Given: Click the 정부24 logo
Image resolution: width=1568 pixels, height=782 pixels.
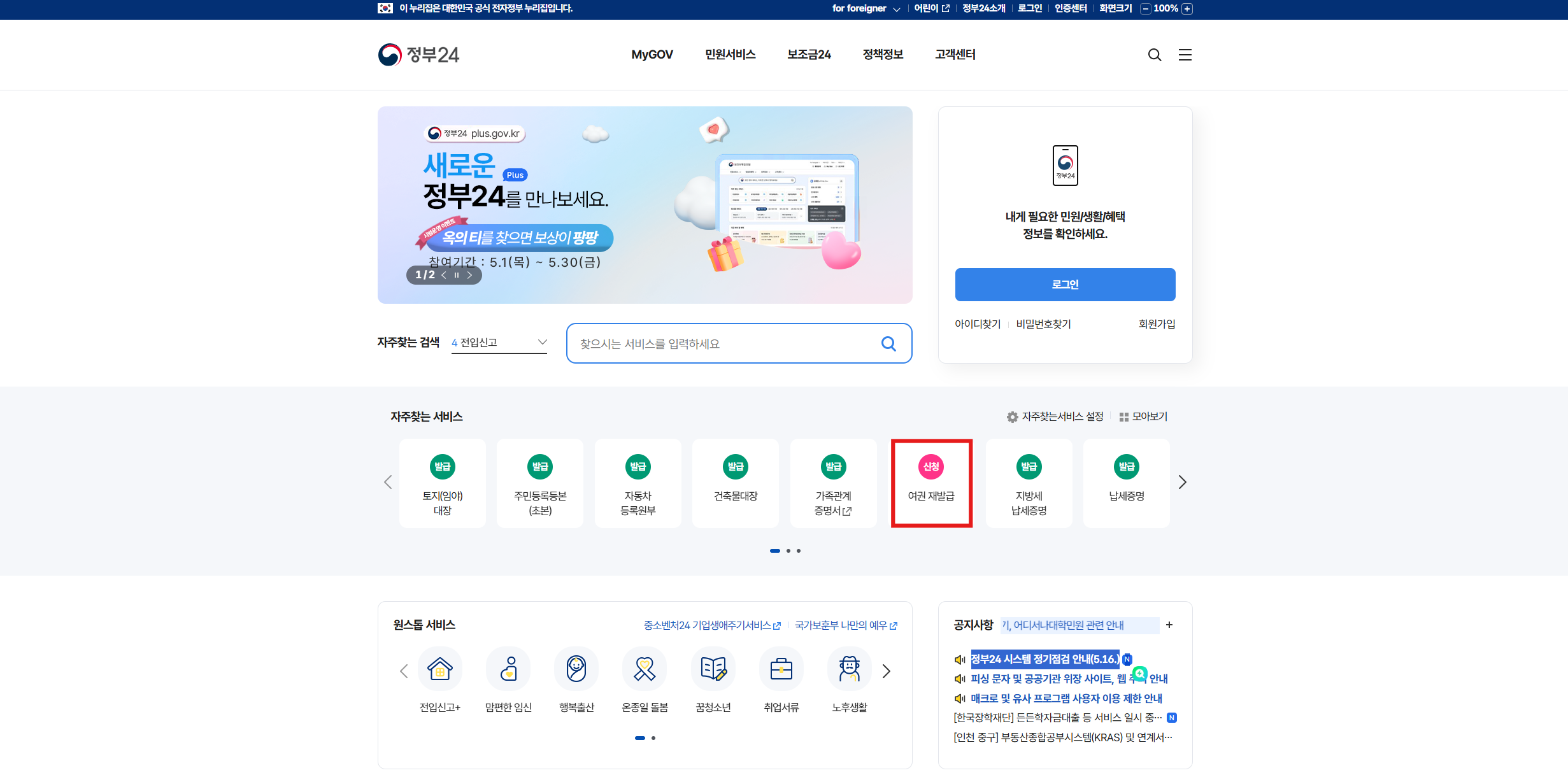Looking at the screenshot, I should point(418,55).
